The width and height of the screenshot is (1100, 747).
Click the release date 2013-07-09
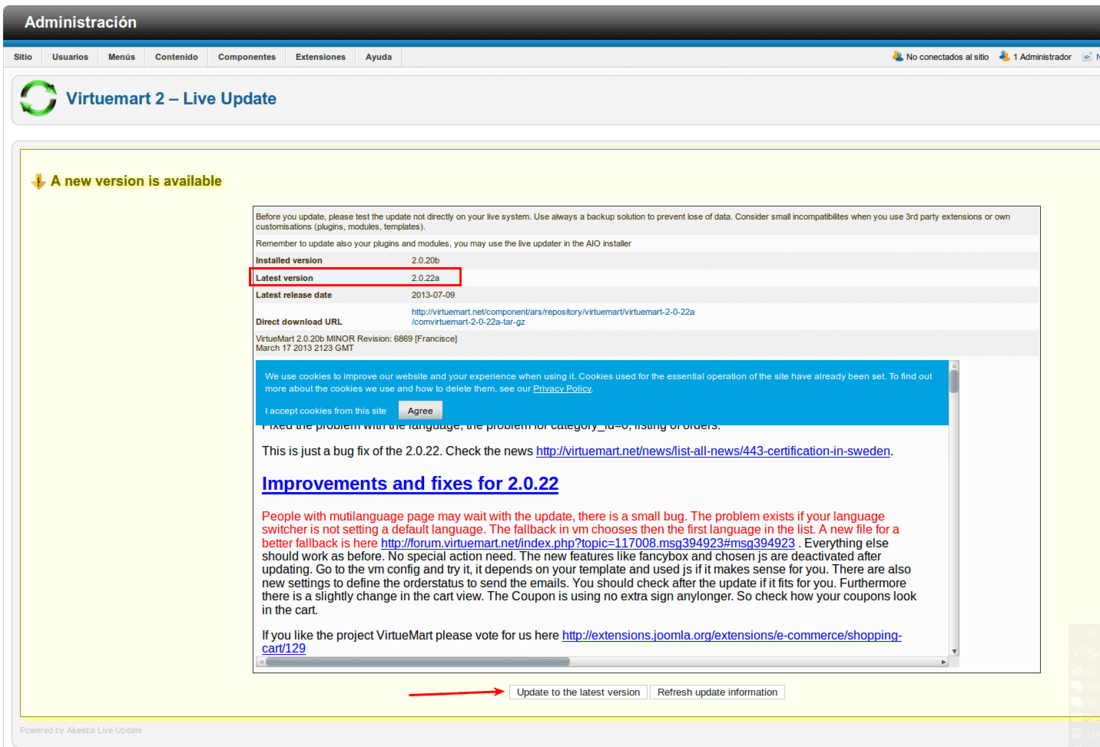point(433,295)
